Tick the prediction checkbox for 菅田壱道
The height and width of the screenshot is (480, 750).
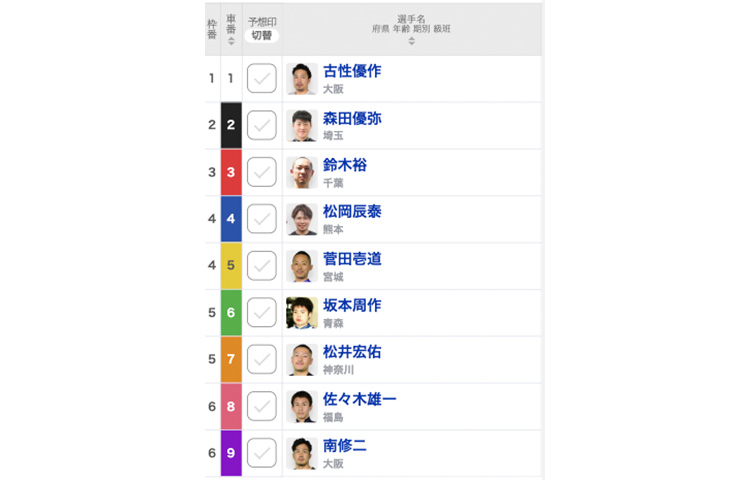click(262, 266)
